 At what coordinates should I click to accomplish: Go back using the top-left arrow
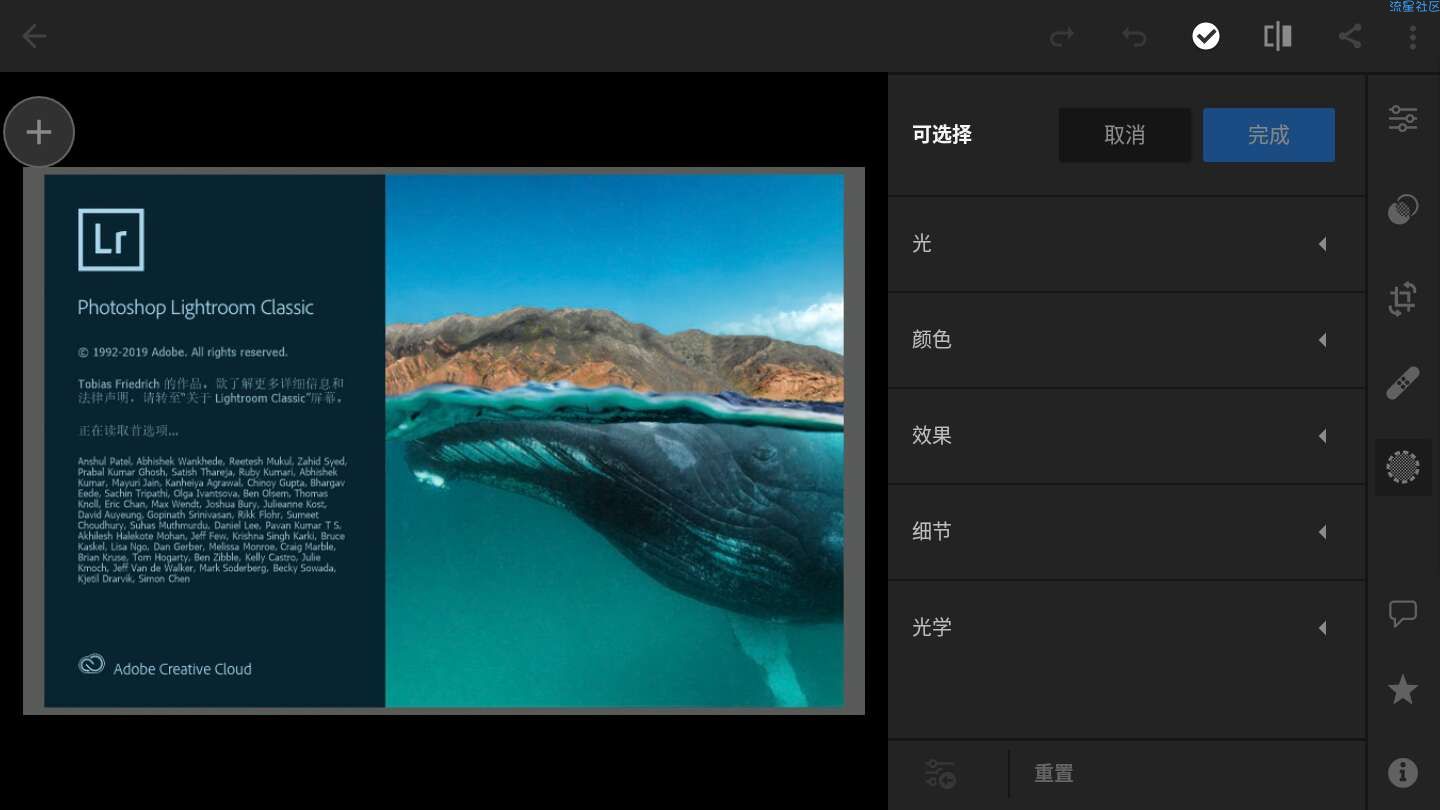tap(34, 37)
